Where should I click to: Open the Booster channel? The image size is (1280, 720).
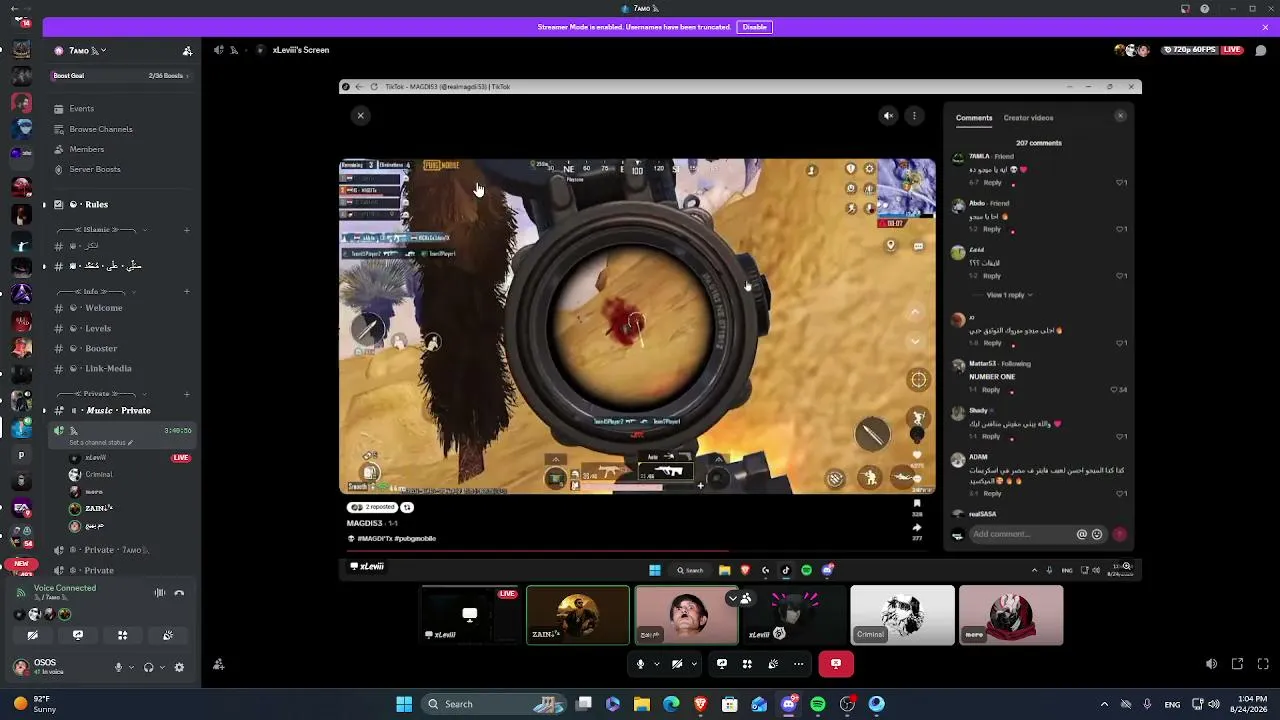(x=121, y=348)
